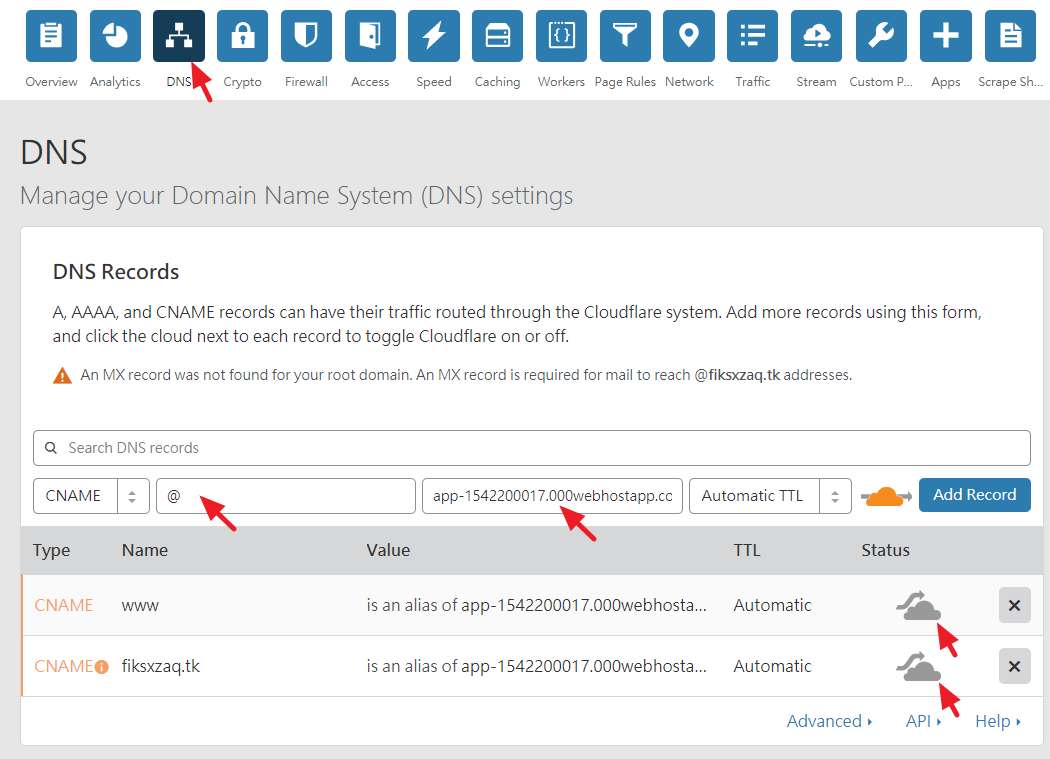Open the Analytics pie chart icon

click(115, 37)
